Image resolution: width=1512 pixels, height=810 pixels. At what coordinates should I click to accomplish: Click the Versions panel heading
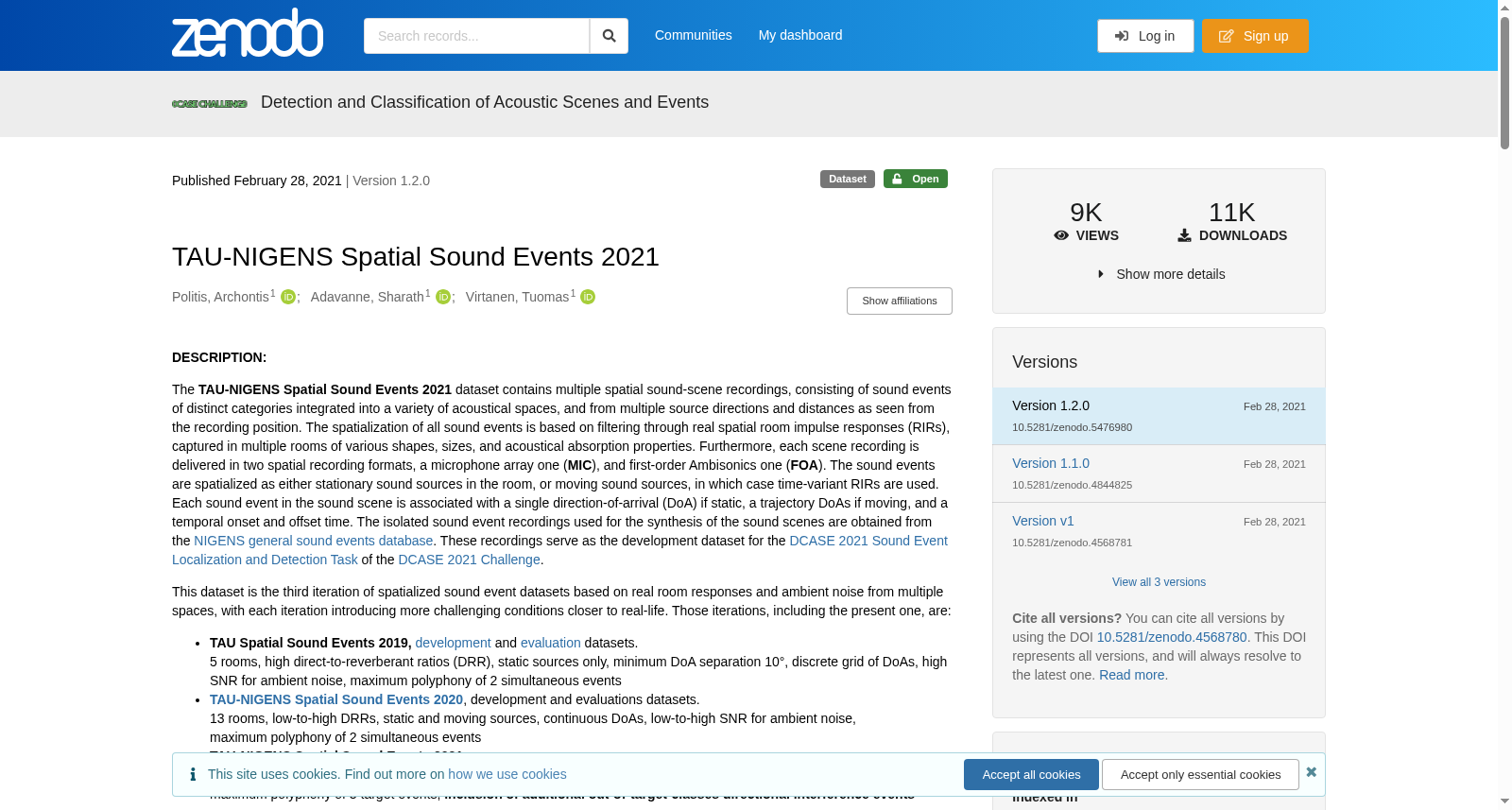pyautogui.click(x=1044, y=362)
